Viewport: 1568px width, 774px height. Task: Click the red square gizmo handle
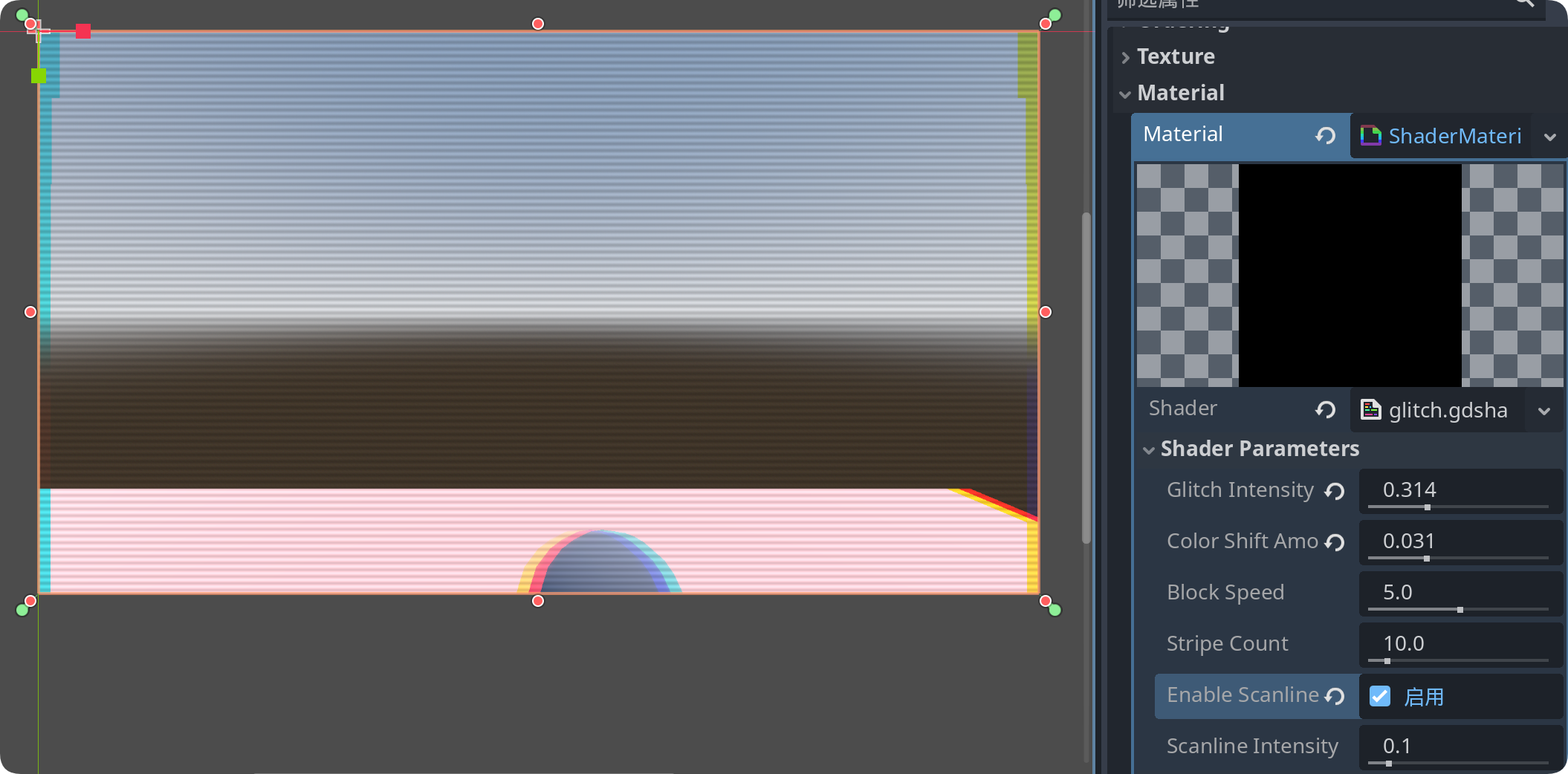(83, 31)
